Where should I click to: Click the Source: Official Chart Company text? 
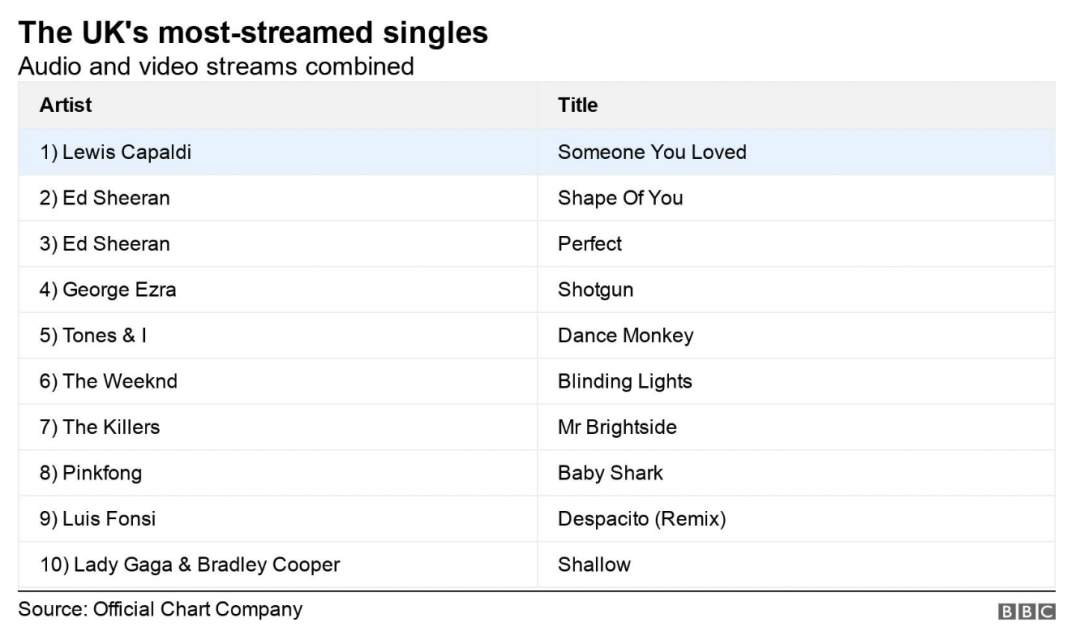(x=160, y=609)
